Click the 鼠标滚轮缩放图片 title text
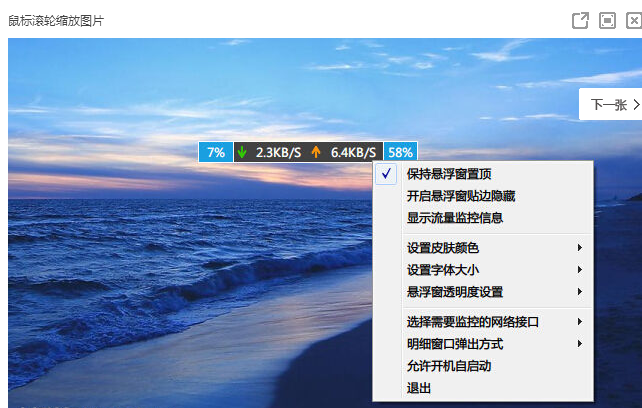 click(56, 21)
